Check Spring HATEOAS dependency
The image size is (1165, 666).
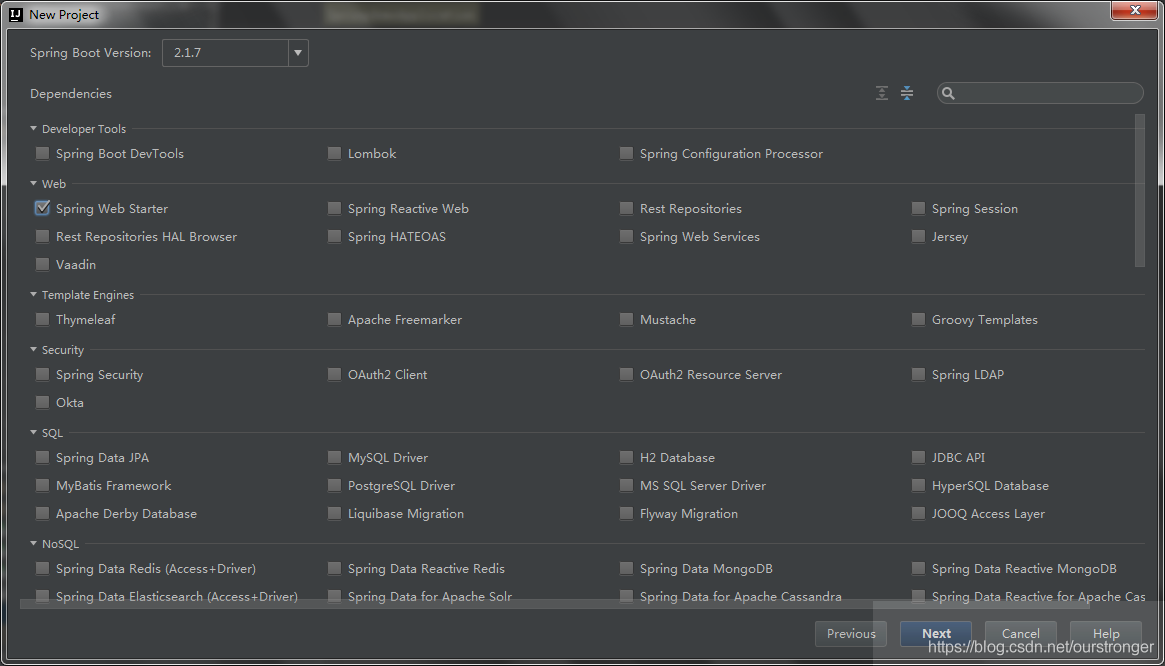tap(334, 237)
